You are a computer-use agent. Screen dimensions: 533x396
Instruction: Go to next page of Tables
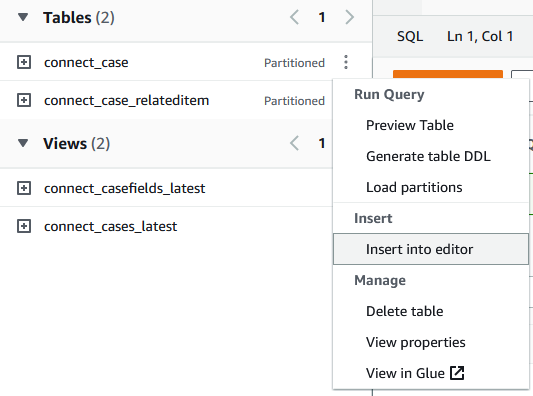[x=349, y=17]
